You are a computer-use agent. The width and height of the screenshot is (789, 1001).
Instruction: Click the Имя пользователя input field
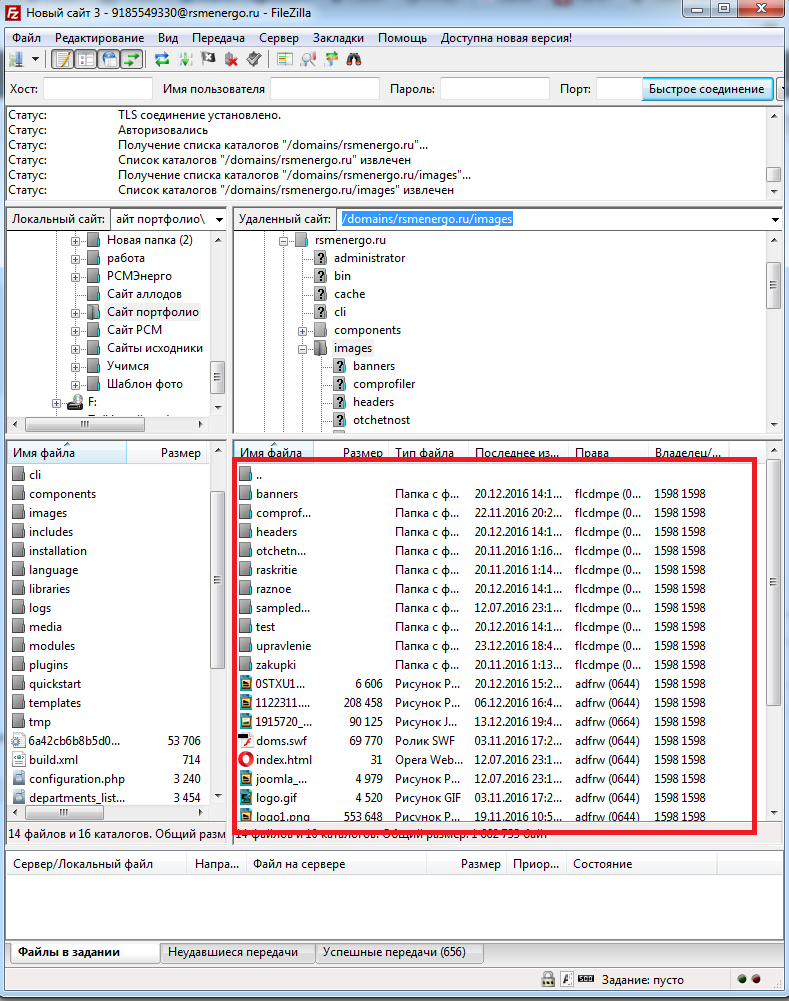tap(325, 89)
